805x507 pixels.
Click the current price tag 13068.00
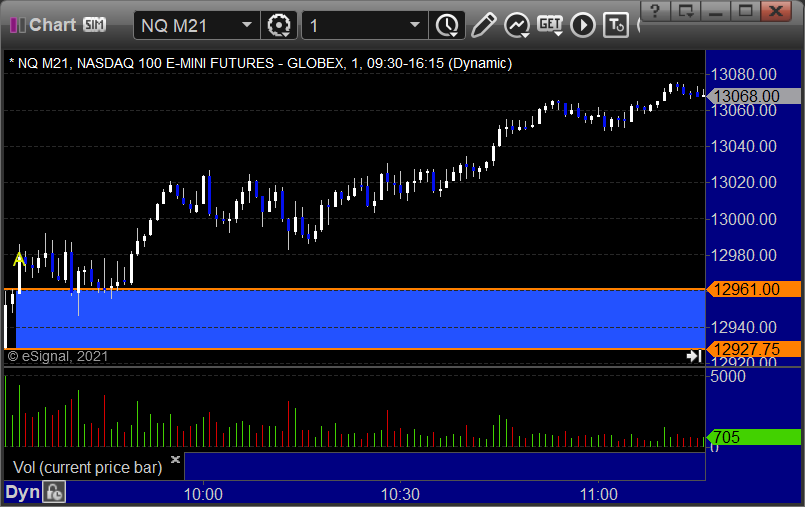coord(753,96)
